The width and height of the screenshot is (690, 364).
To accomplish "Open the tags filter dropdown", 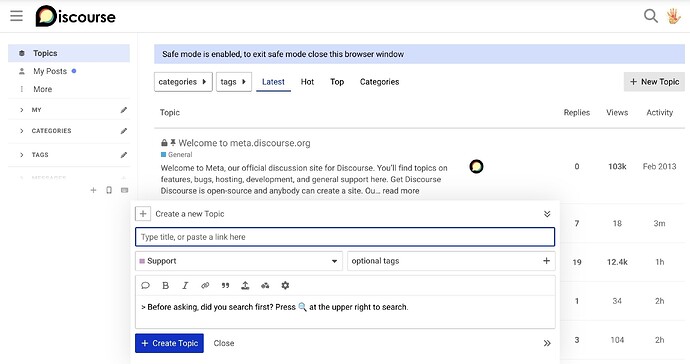I will [x=234, y=82].
